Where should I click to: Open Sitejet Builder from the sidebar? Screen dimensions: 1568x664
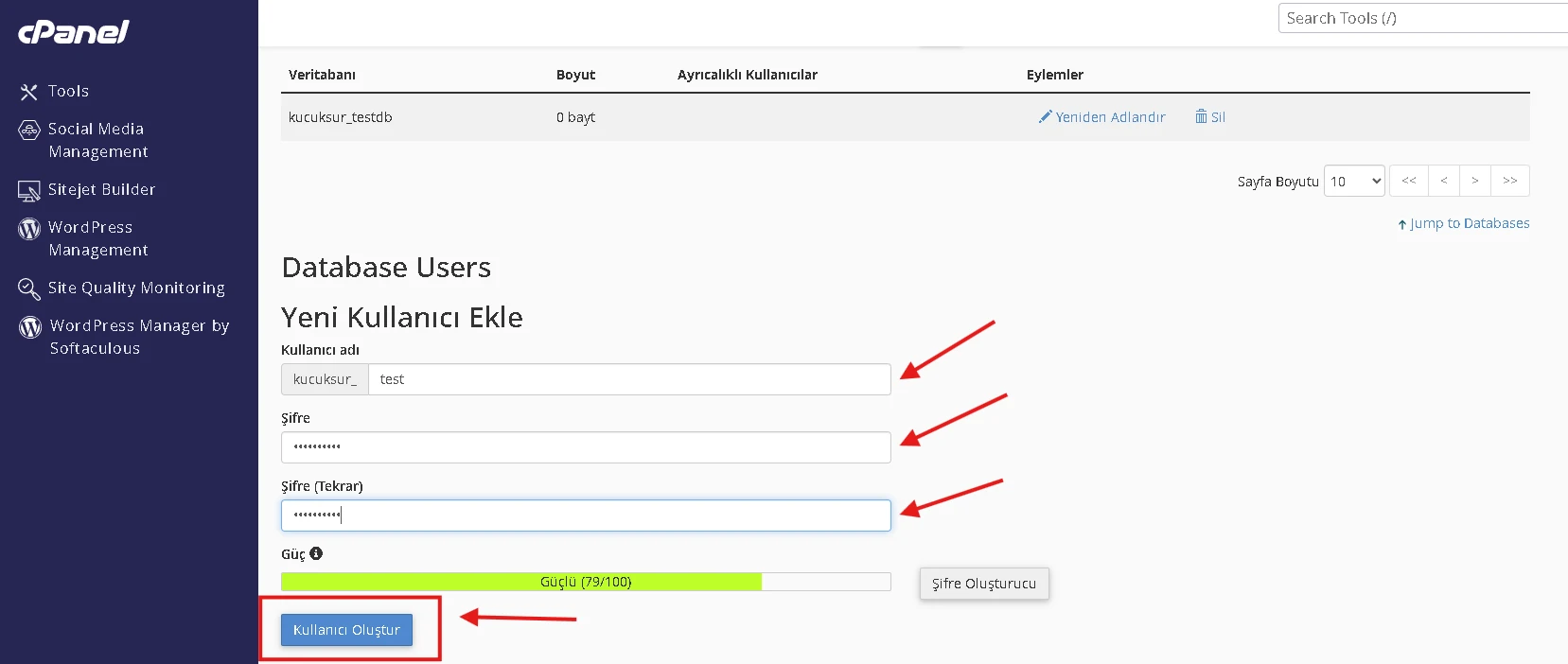pyautogui.click(x=101, y=189)
